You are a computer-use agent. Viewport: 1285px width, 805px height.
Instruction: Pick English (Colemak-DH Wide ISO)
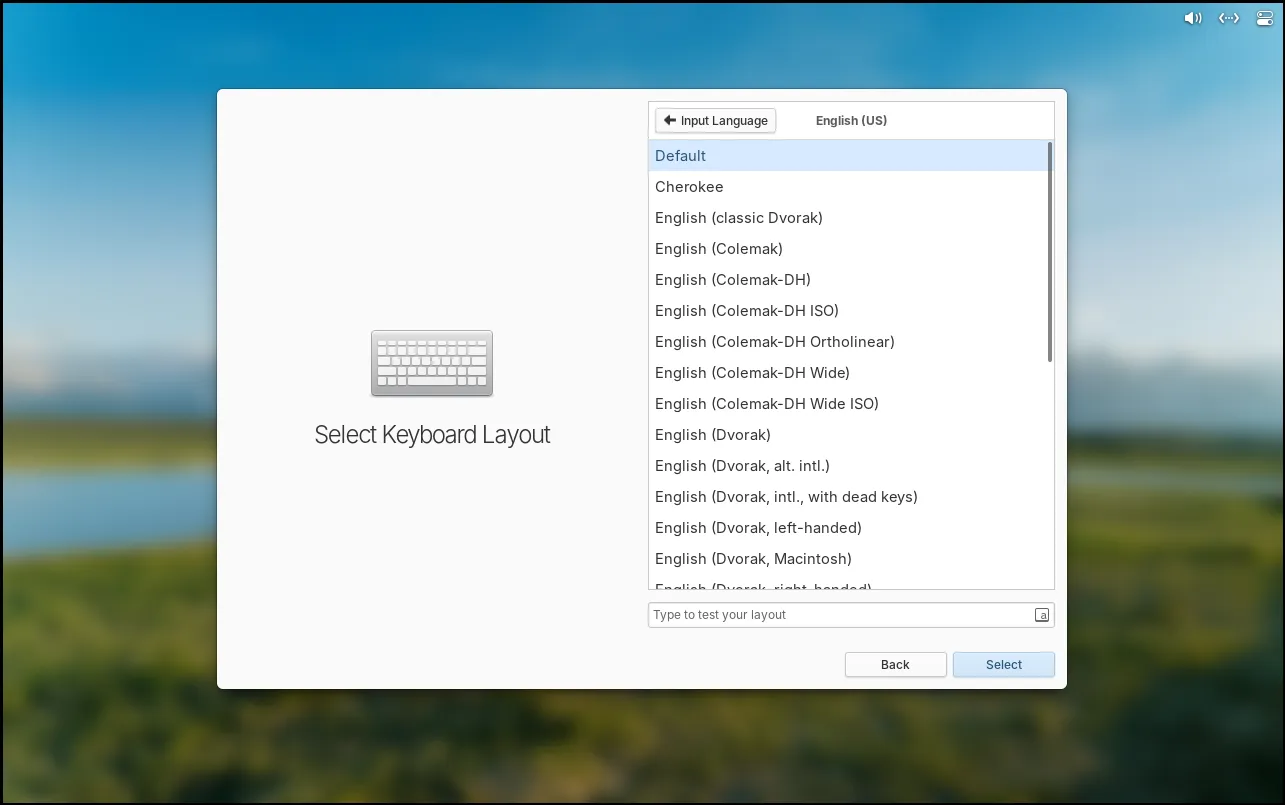(x=767, y=404)
